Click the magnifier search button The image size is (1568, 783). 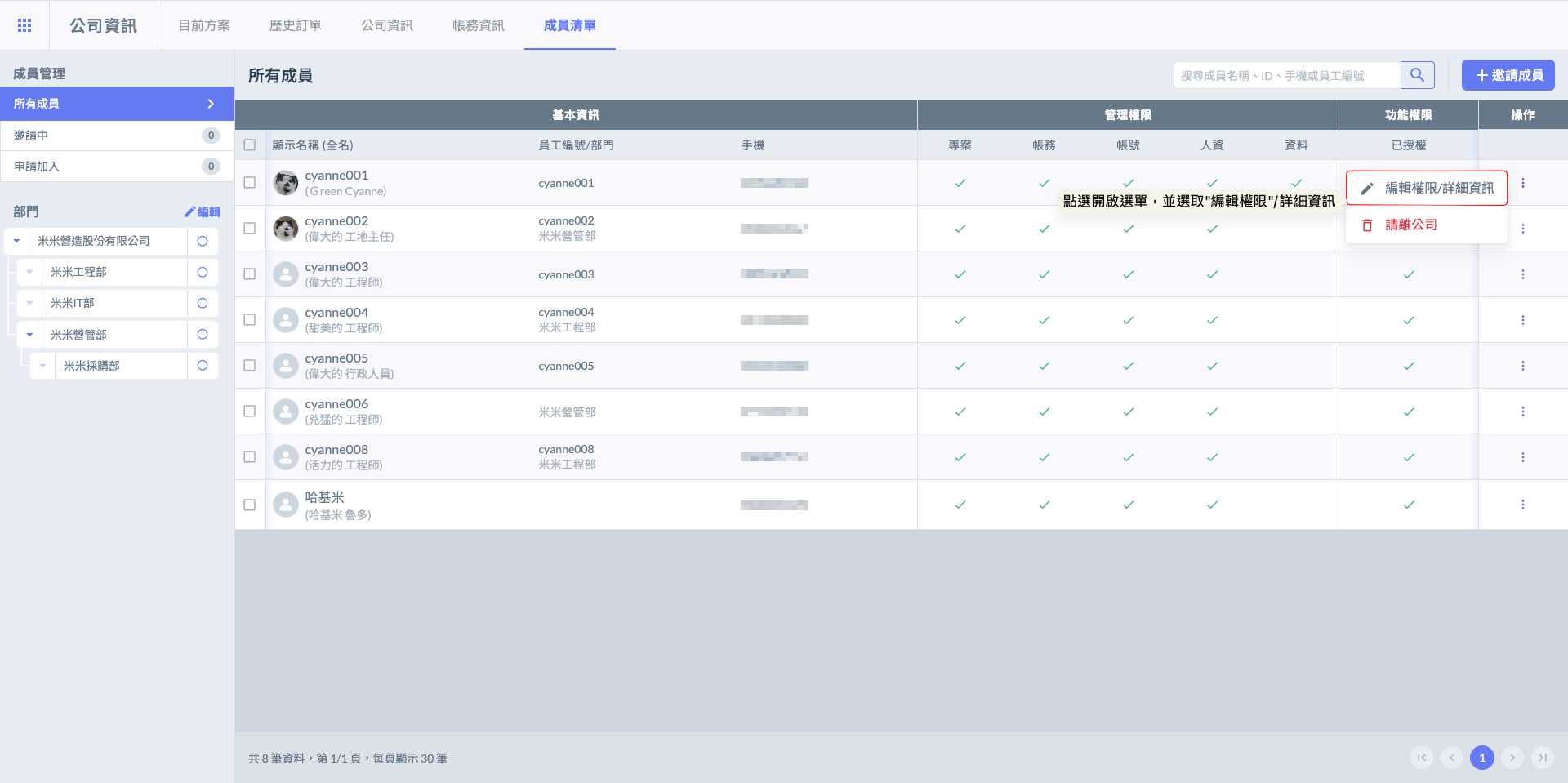pos(1417,75)
